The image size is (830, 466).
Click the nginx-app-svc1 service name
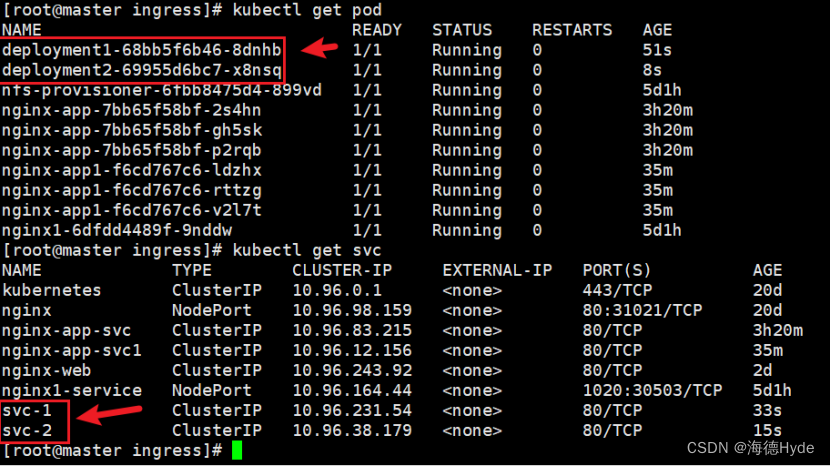click(x=71, y=351)
